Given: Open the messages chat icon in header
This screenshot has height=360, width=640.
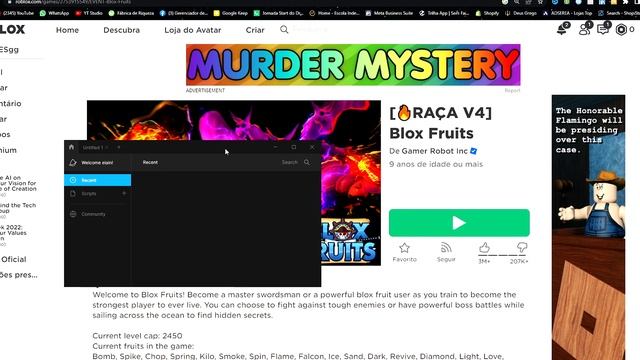Looking at the screenshot, I should (x=603, y=29).
